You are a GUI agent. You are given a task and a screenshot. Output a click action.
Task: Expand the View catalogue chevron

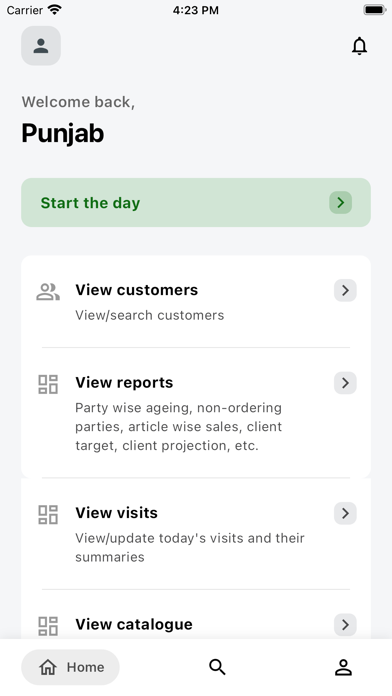coord(345,625)
